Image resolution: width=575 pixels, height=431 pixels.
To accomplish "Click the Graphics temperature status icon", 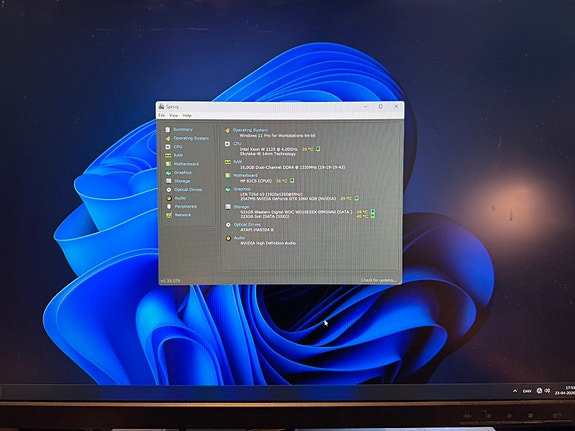I will pyautogui.click(x=356, y=198).
